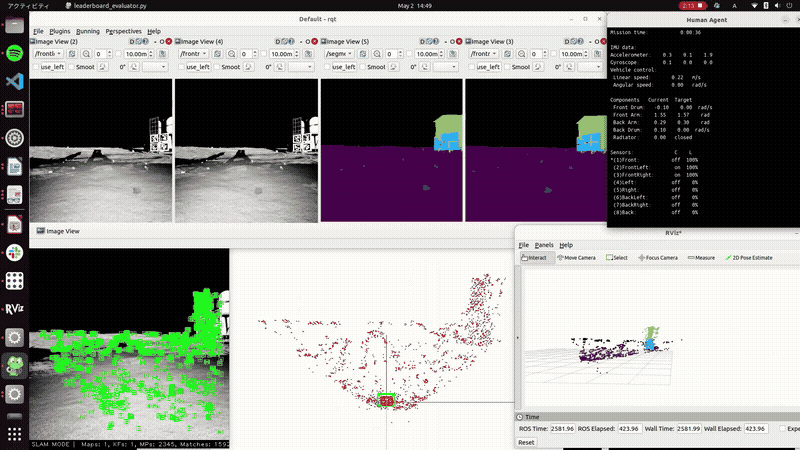Open rqt File menu
Image resolution: width=800 pixels, height=450 pixels.
38,31
